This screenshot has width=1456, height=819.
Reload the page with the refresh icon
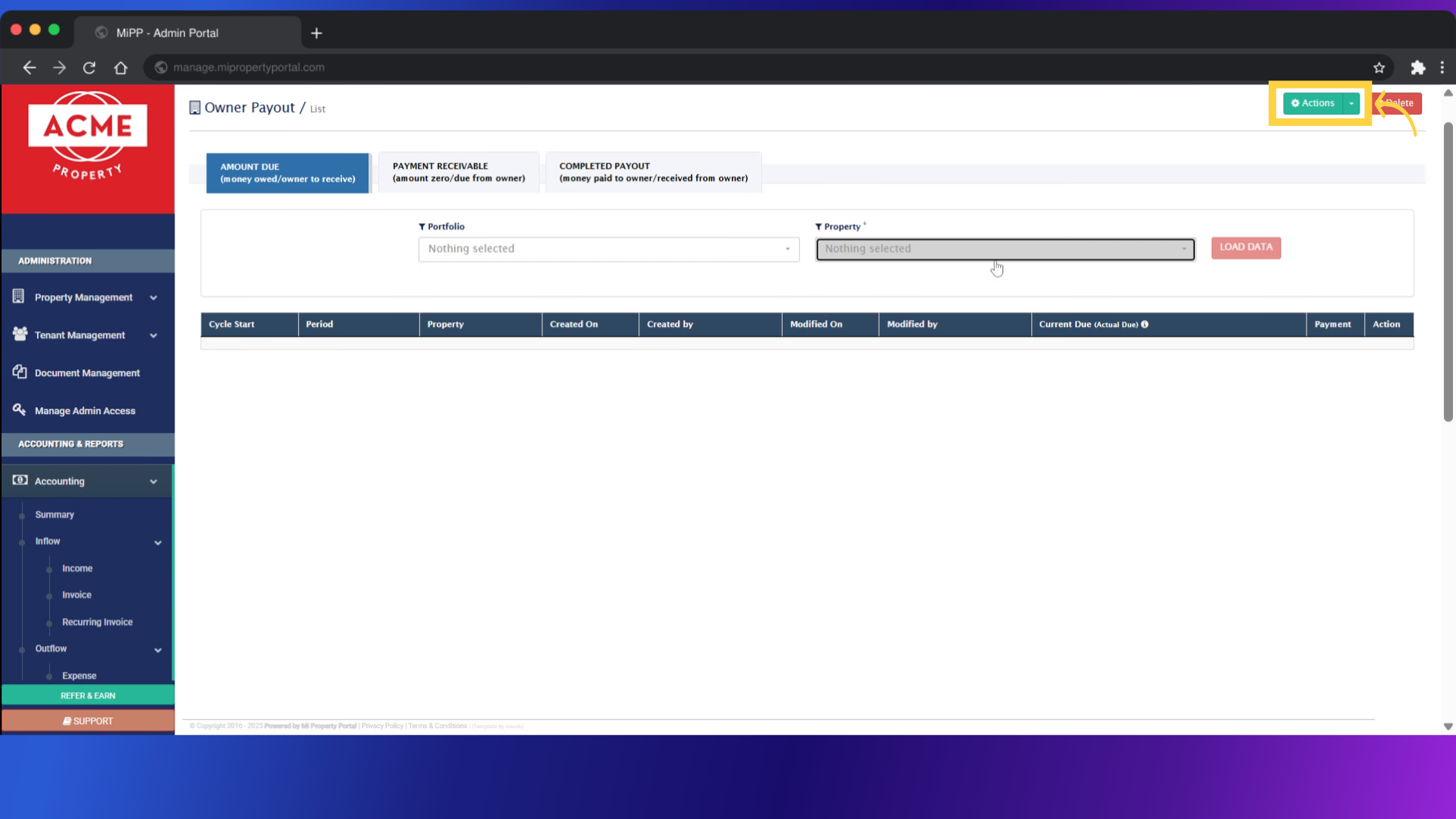[89, 67]
